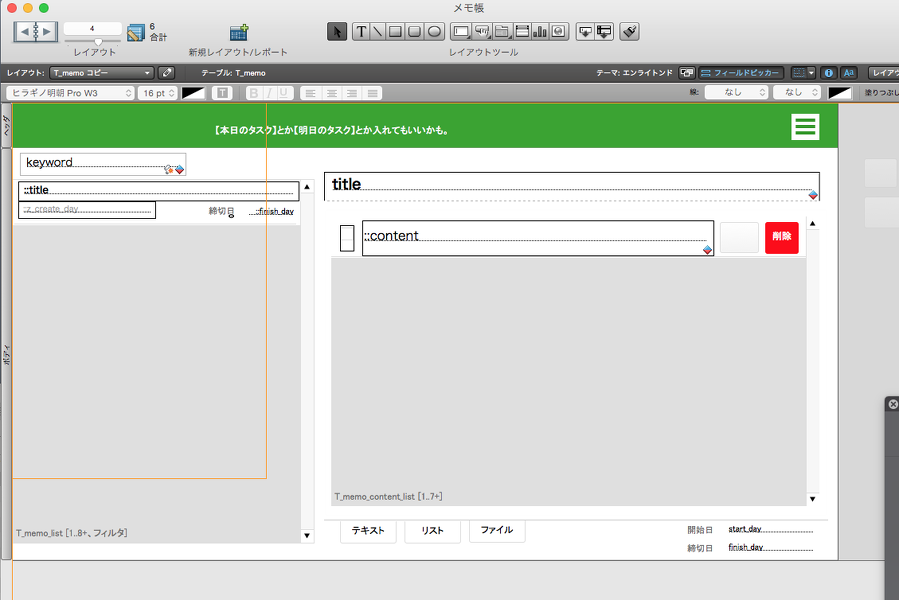Open the font name dropdown

[x=71, y=93]
